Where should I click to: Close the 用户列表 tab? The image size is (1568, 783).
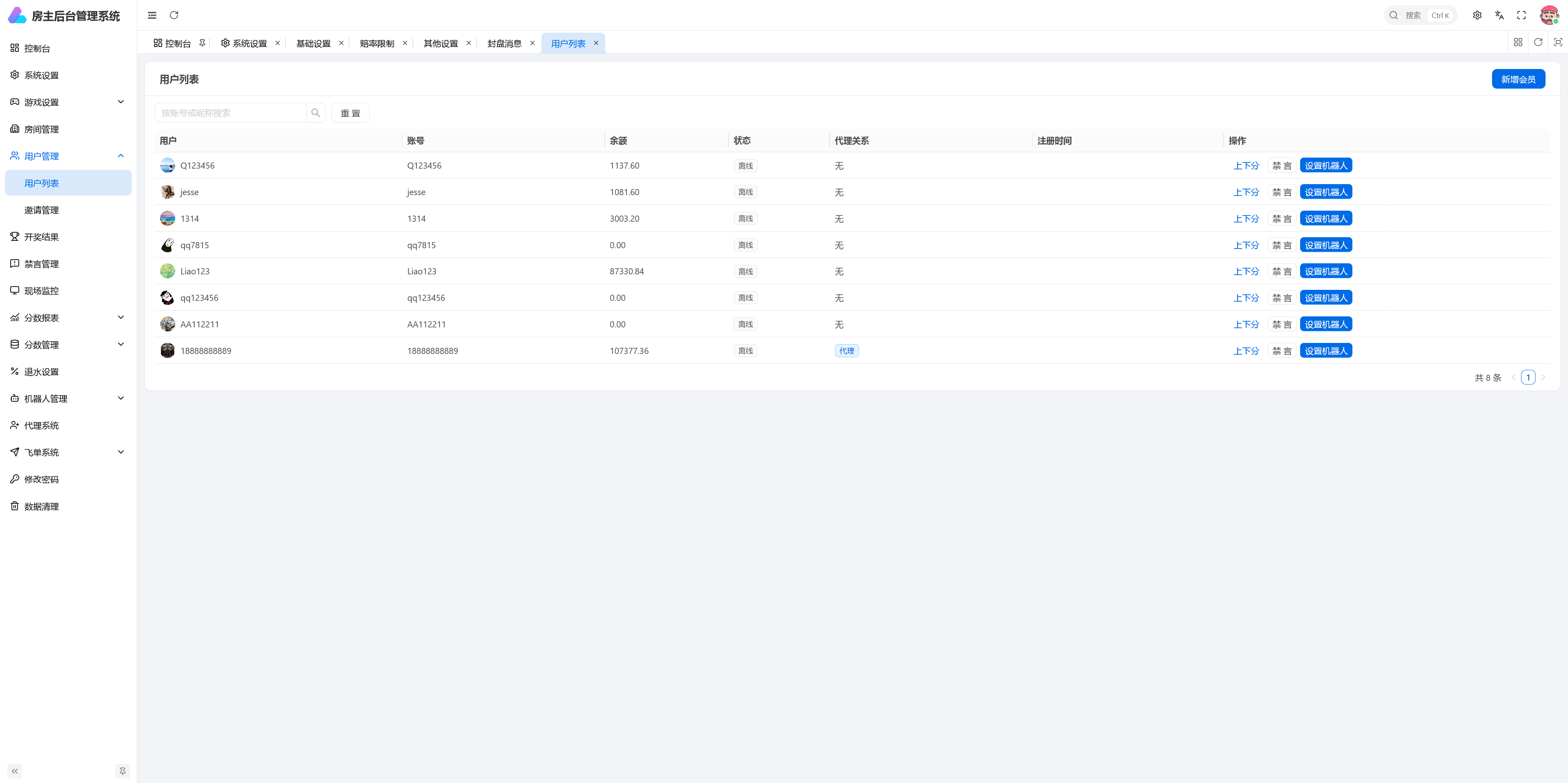click(596, 42)
